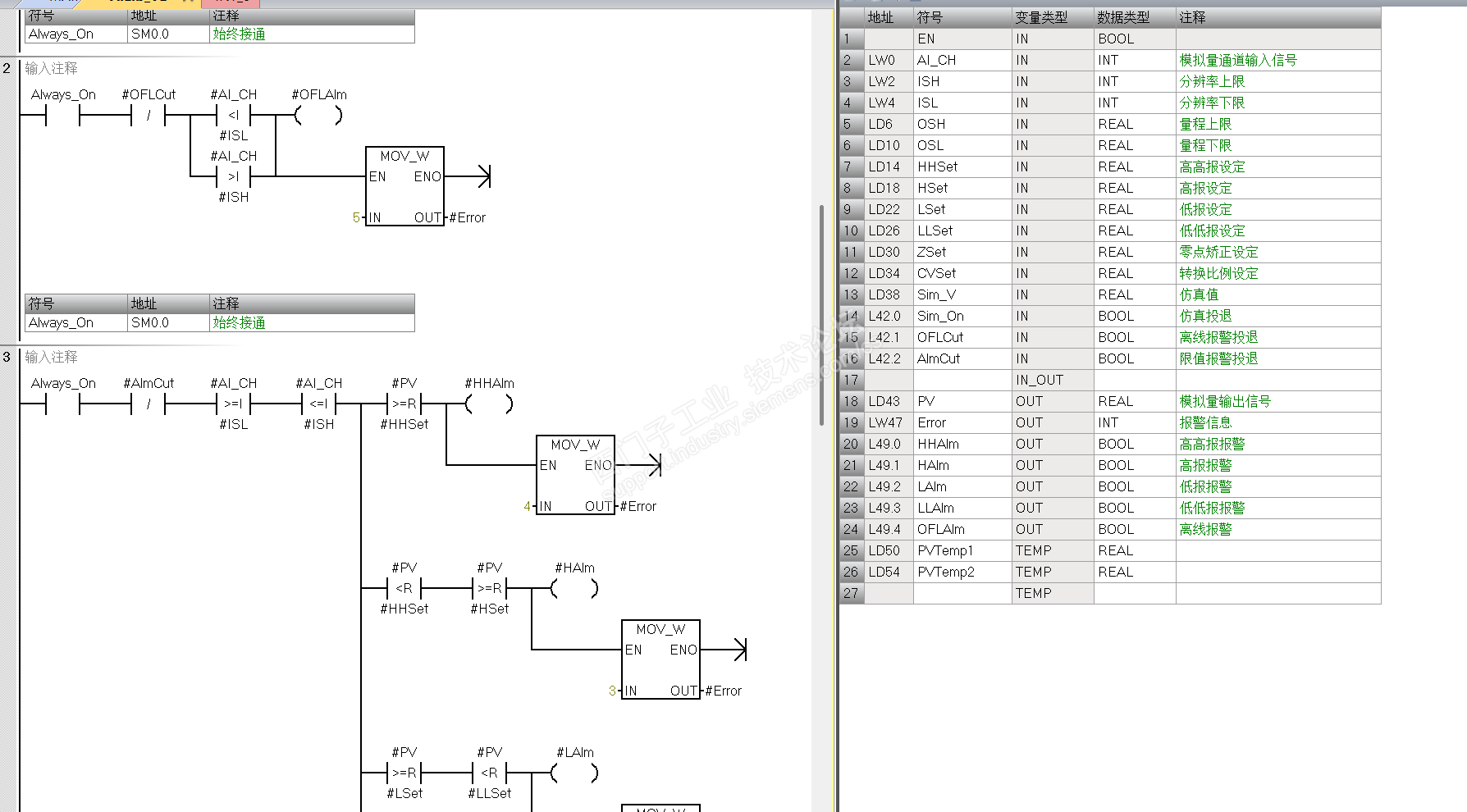1467x812 pixels.
Task: Click the 零点矫正设定 comment cell
Action: (x=1278, y=252)
